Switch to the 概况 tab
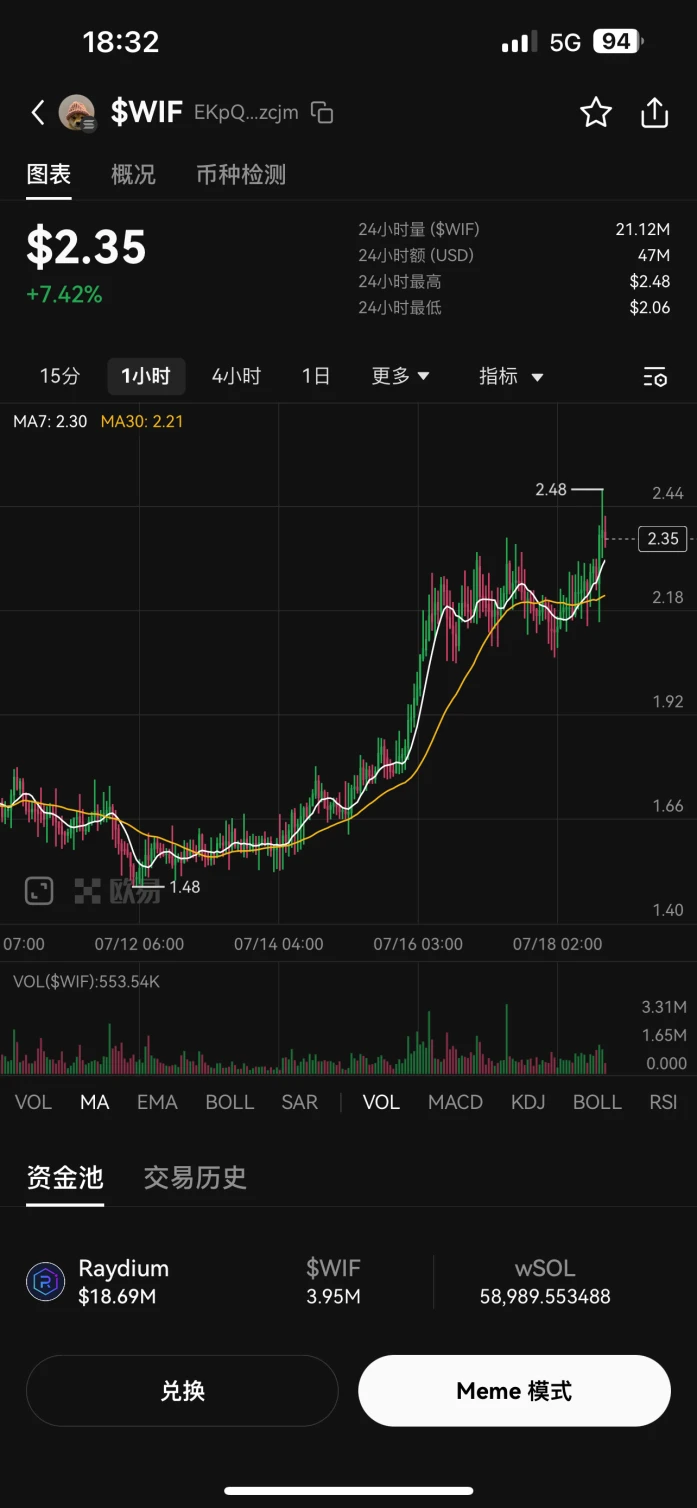The height and width of the screenshot is (1508, 697). tap(133, 174)
